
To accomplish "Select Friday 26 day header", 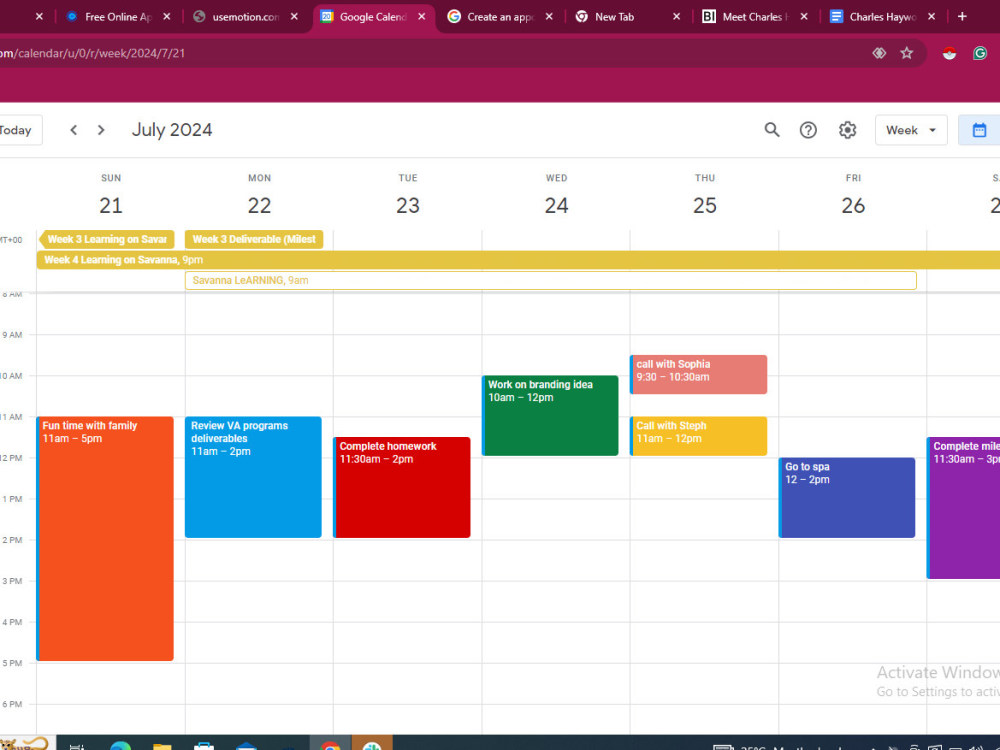I will pos(853,205).
